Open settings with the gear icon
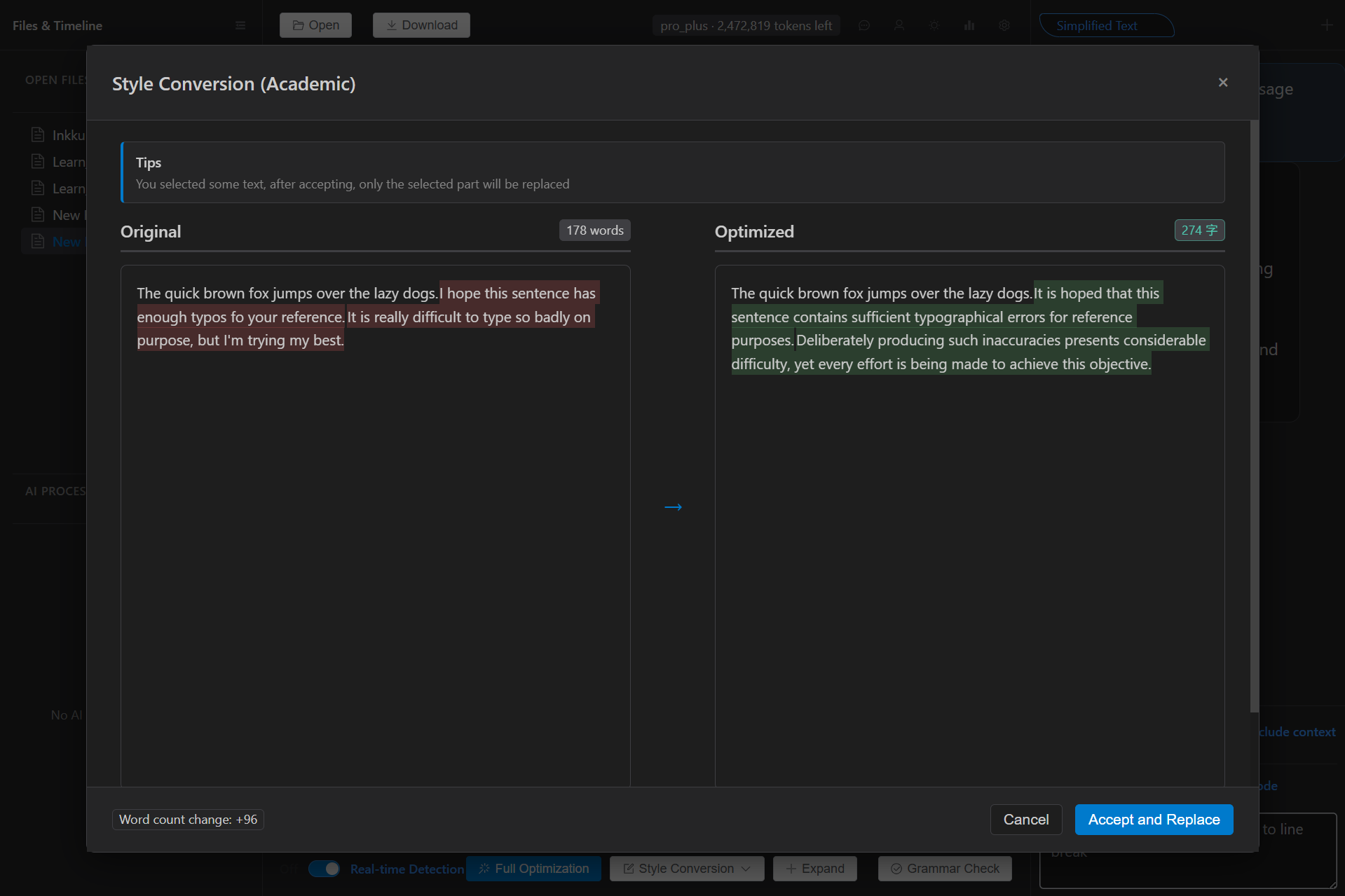This screenshot has width=1345, height=896. (x=1004, y=25)
